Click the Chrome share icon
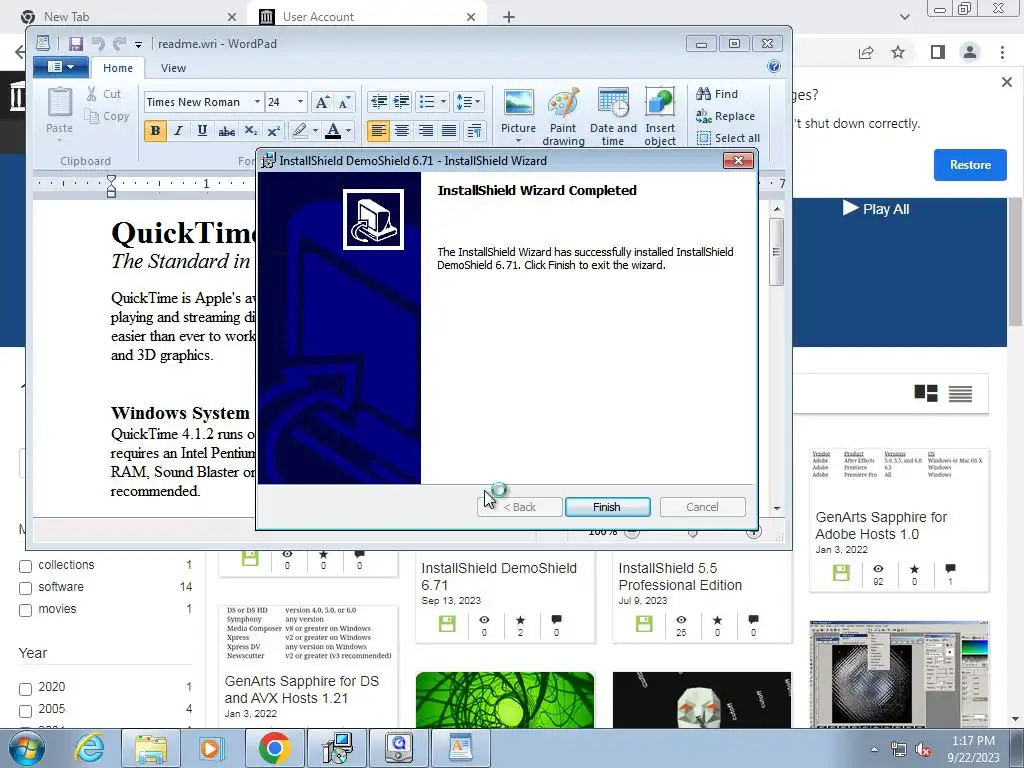The width and height of the screenshot is (1024, 768). [866, 52]
